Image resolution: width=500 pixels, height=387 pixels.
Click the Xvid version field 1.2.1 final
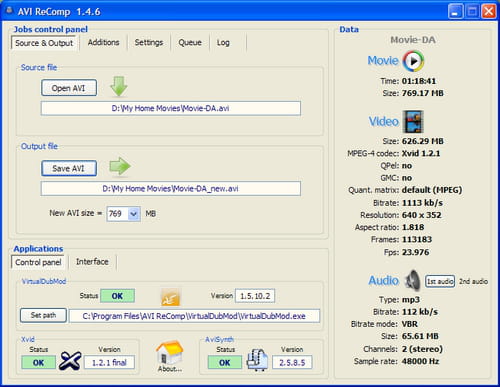coord(109,362)
